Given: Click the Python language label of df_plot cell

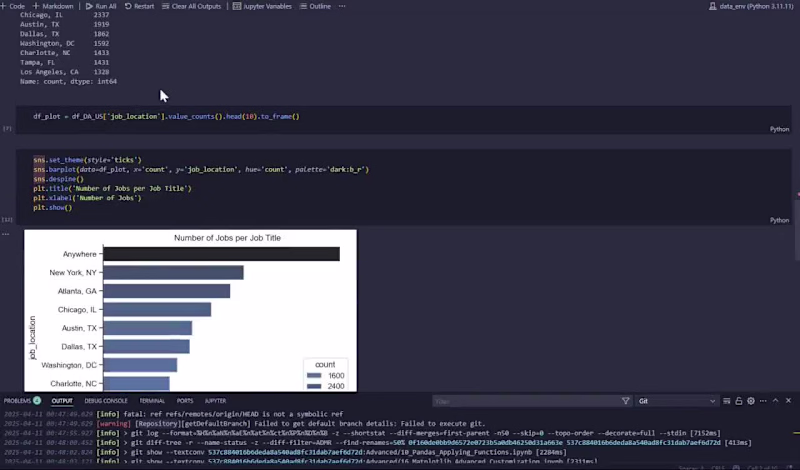Looking at the screenshot, I should coord(779,129).
